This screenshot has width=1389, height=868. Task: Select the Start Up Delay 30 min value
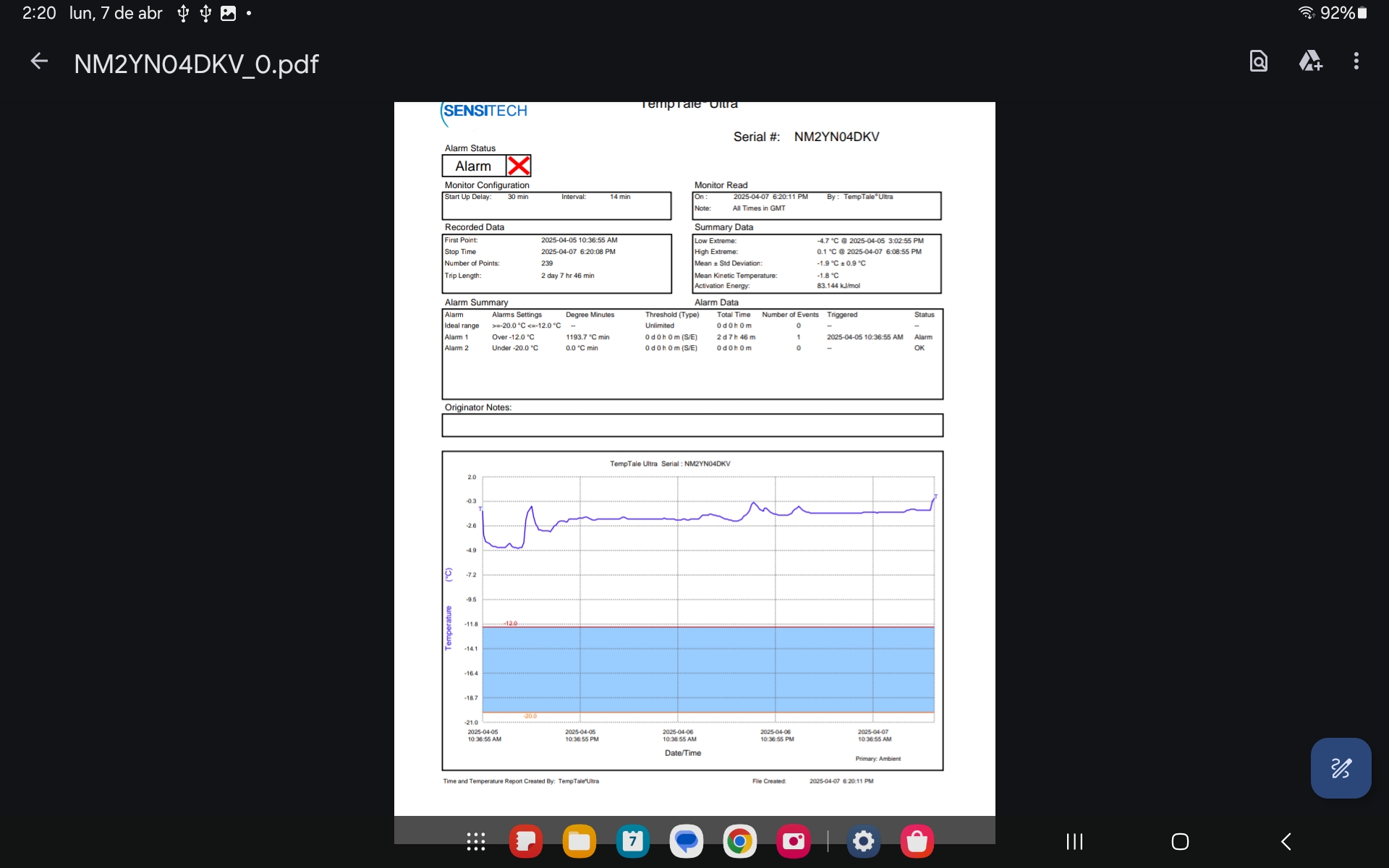coord(518,197)
